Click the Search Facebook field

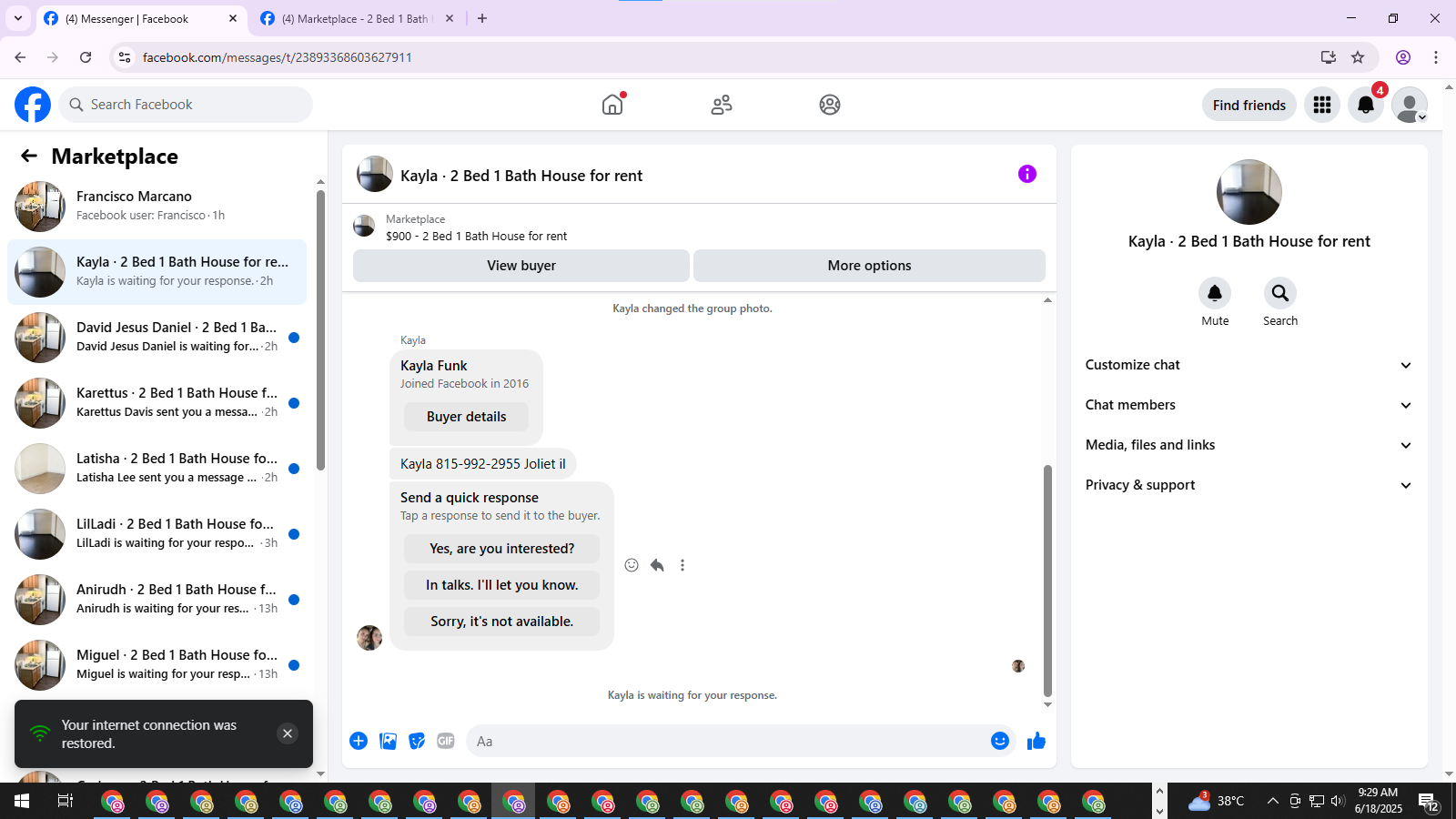pyautogui.click(x=186, y=105)
